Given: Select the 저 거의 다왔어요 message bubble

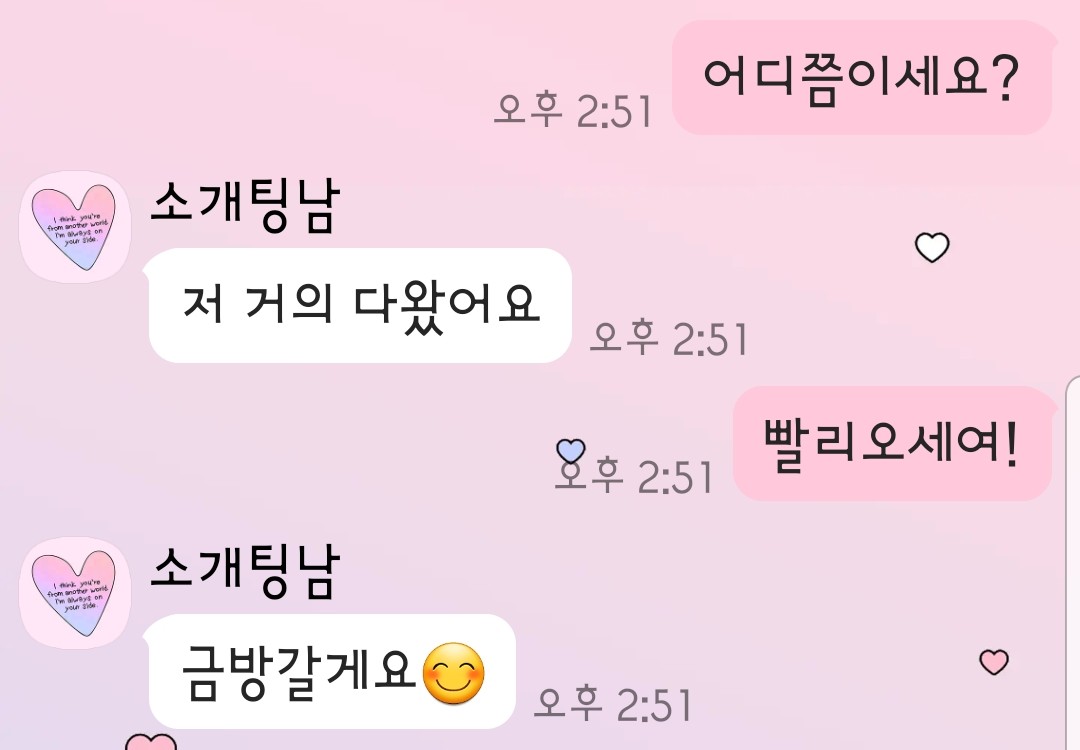Looking at the screenshot, I should point(358,305).
